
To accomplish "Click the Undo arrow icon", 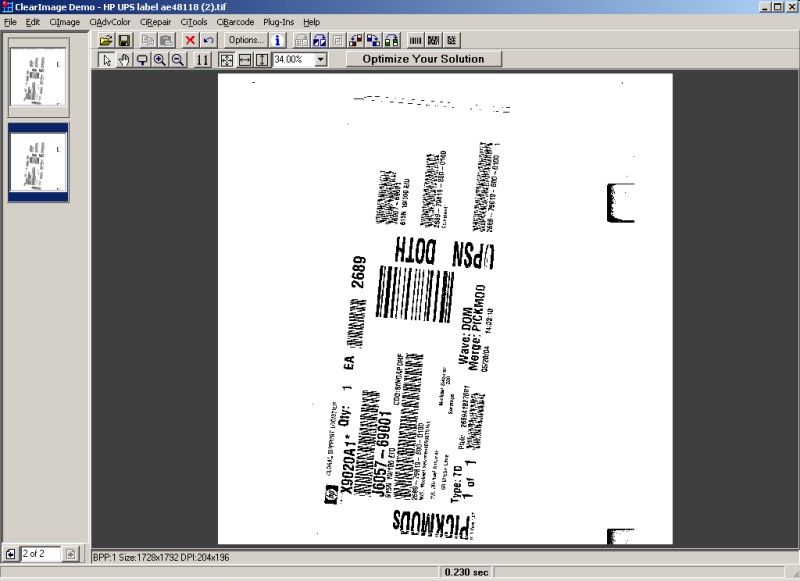I will pos(208,40).
